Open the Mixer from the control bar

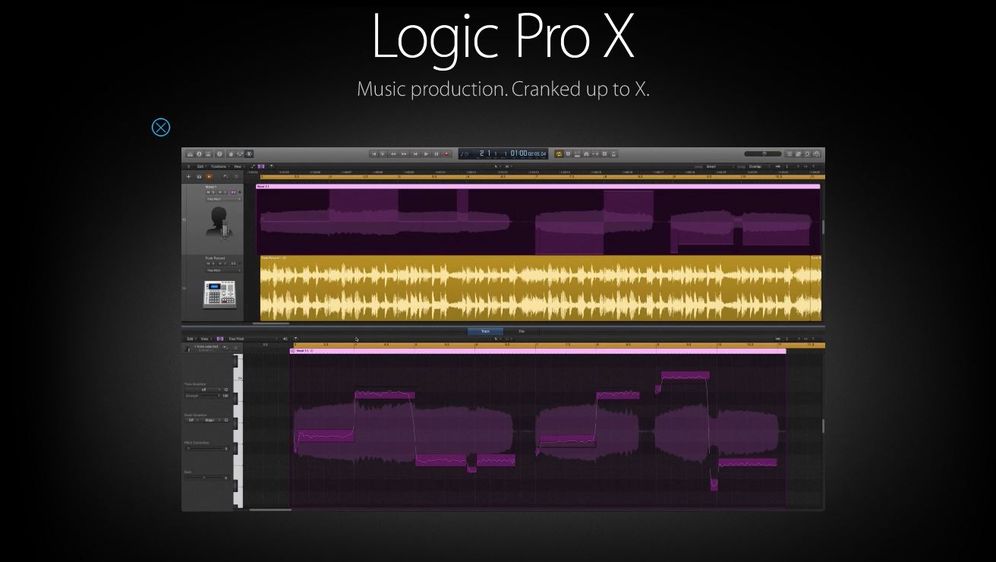[x=240, y=154]
